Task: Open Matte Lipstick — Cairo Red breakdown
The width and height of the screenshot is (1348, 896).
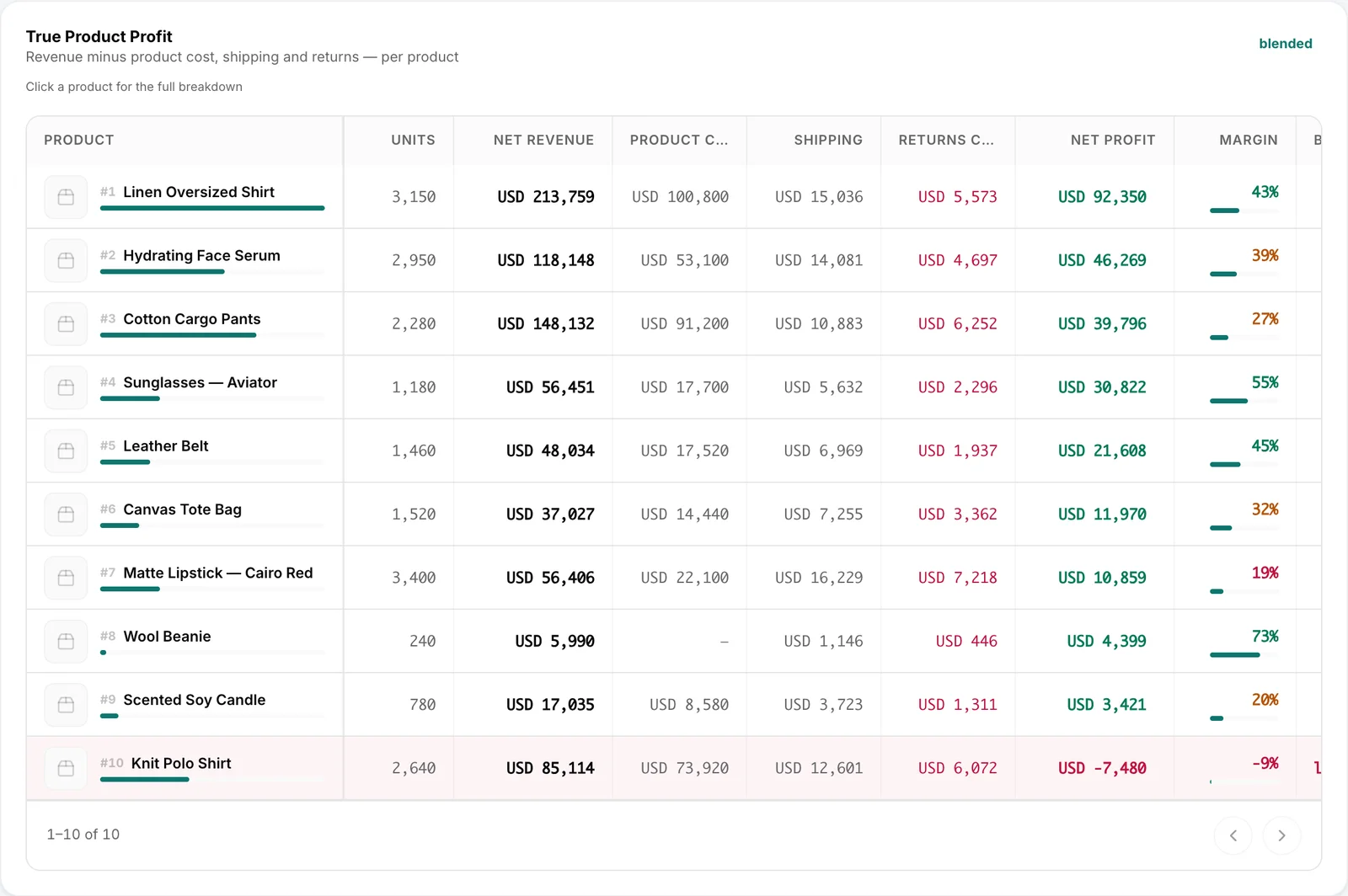Action: [x=218, y=573]
